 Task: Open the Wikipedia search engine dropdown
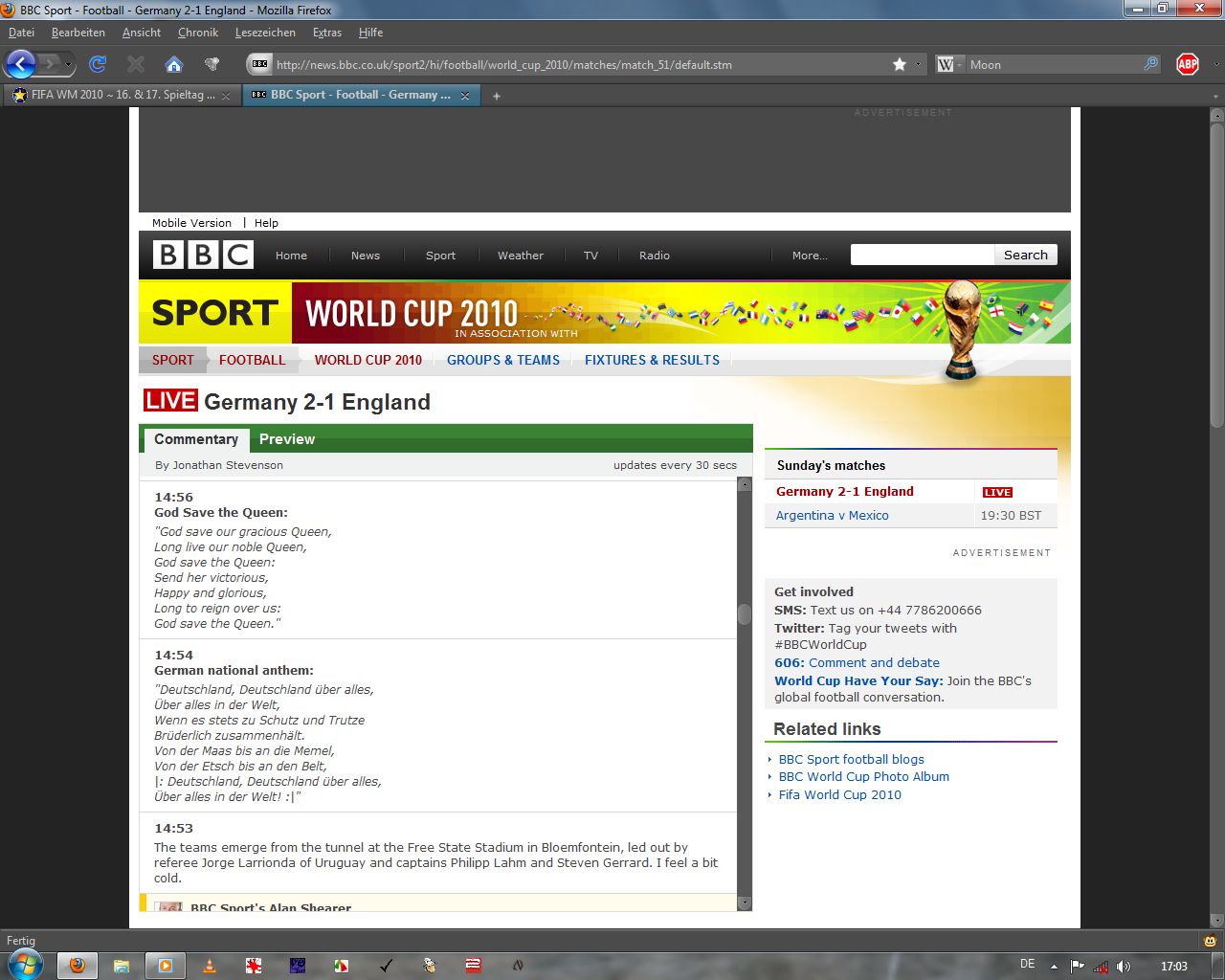tap(949, 64)
